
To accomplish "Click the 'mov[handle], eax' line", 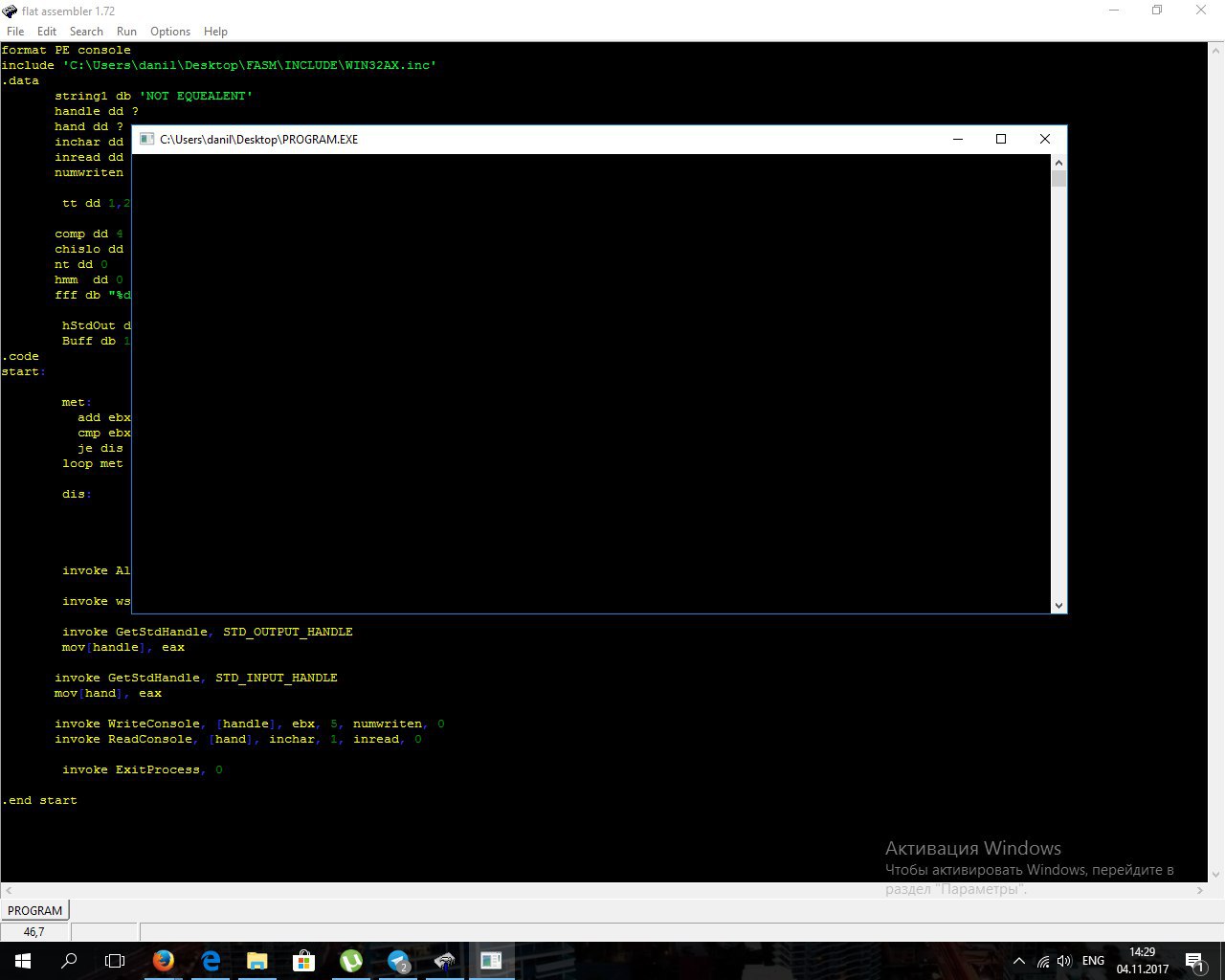I will point(123,647).
